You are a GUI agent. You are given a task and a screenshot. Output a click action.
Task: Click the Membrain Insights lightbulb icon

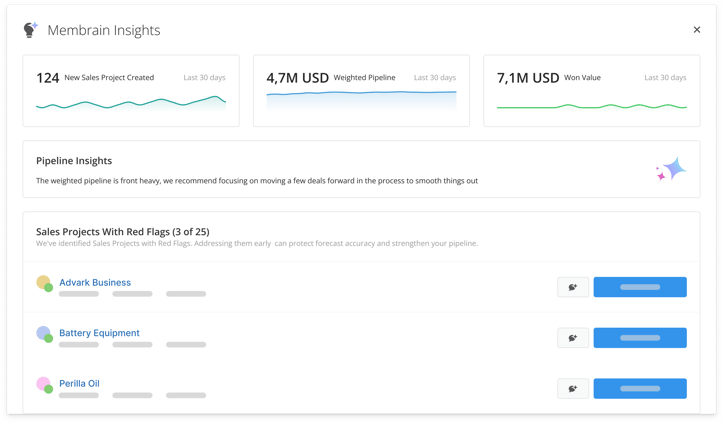(x=30, y=30)
